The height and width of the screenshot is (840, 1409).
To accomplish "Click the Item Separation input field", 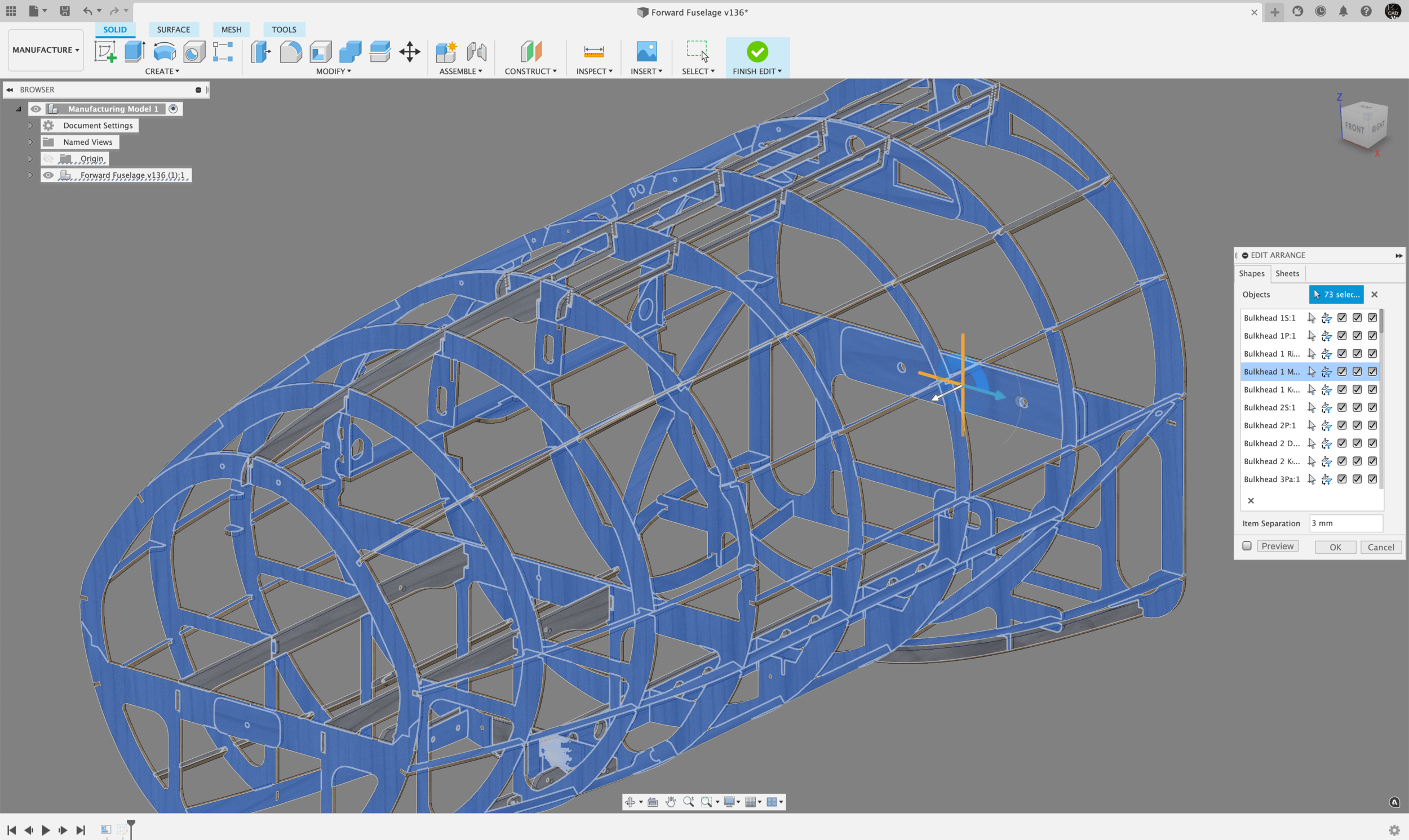I will [1346, 523].
